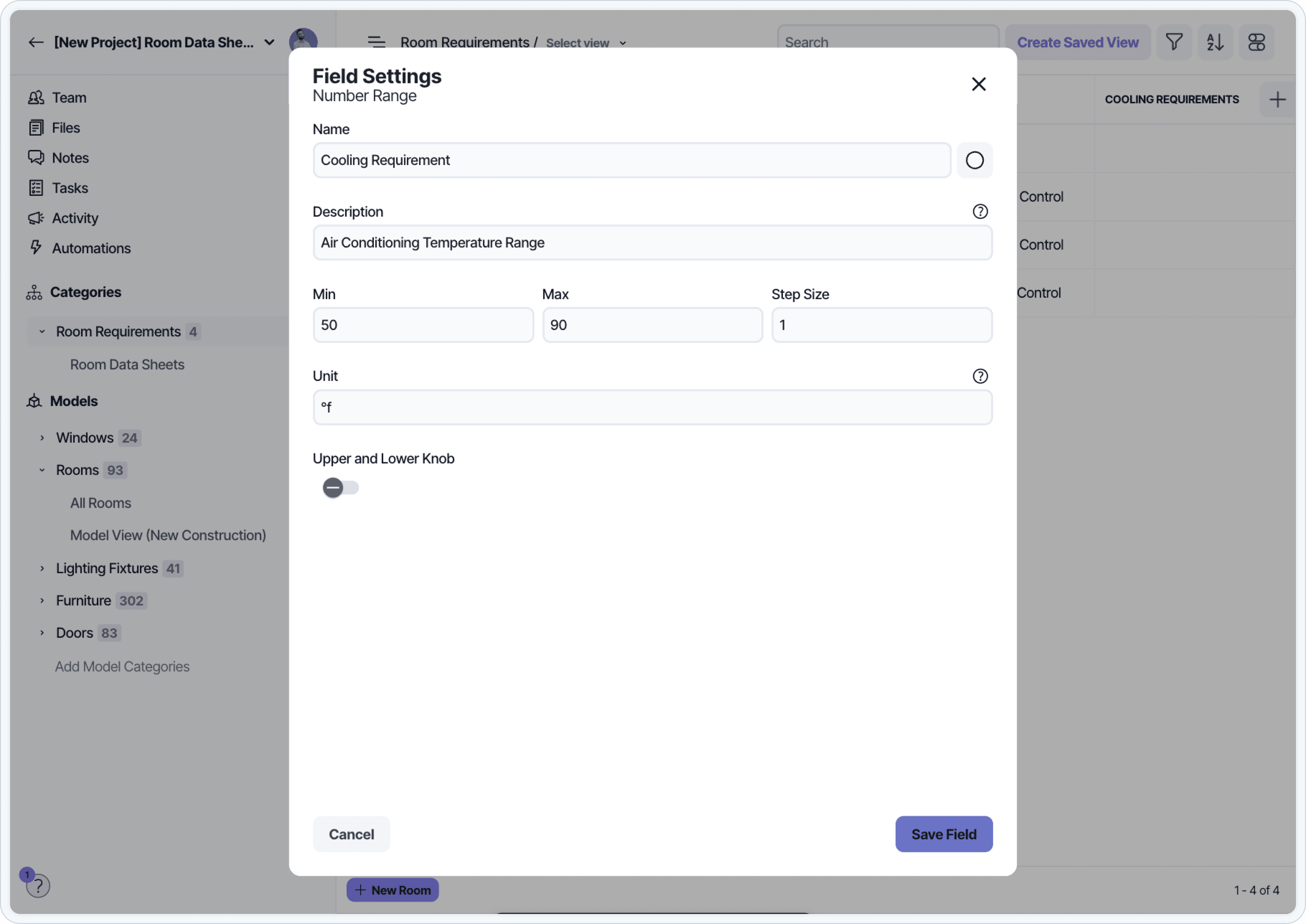Collapse the Rooms model category

point(42,470)
